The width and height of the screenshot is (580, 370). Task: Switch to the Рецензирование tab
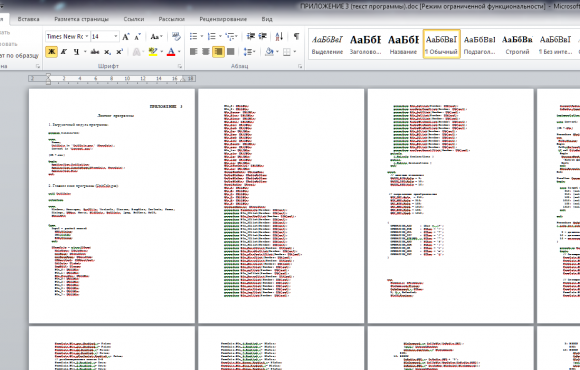tap(223, 19)
